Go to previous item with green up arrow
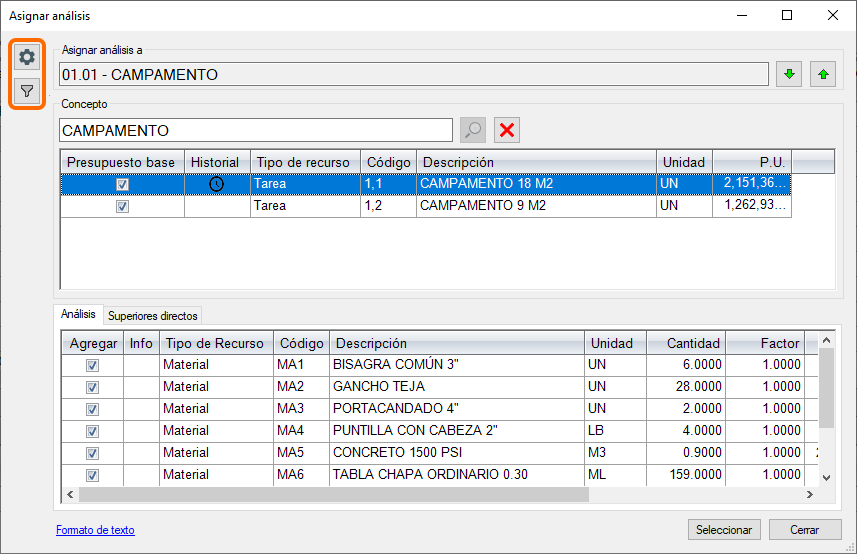 (x=823, y=74)
